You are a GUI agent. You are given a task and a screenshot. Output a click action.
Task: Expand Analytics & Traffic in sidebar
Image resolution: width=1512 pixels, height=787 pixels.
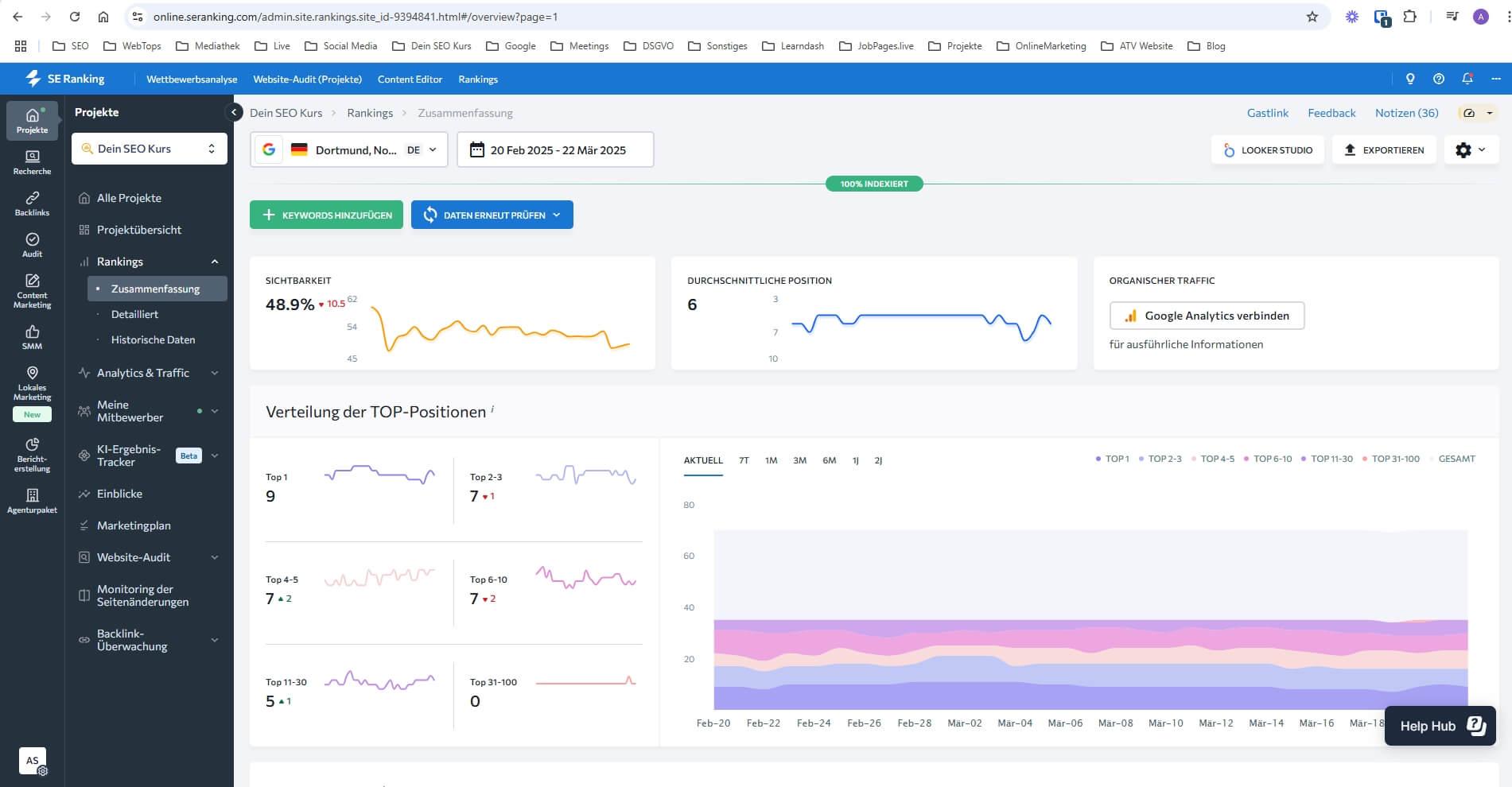[x=215, y=373]
